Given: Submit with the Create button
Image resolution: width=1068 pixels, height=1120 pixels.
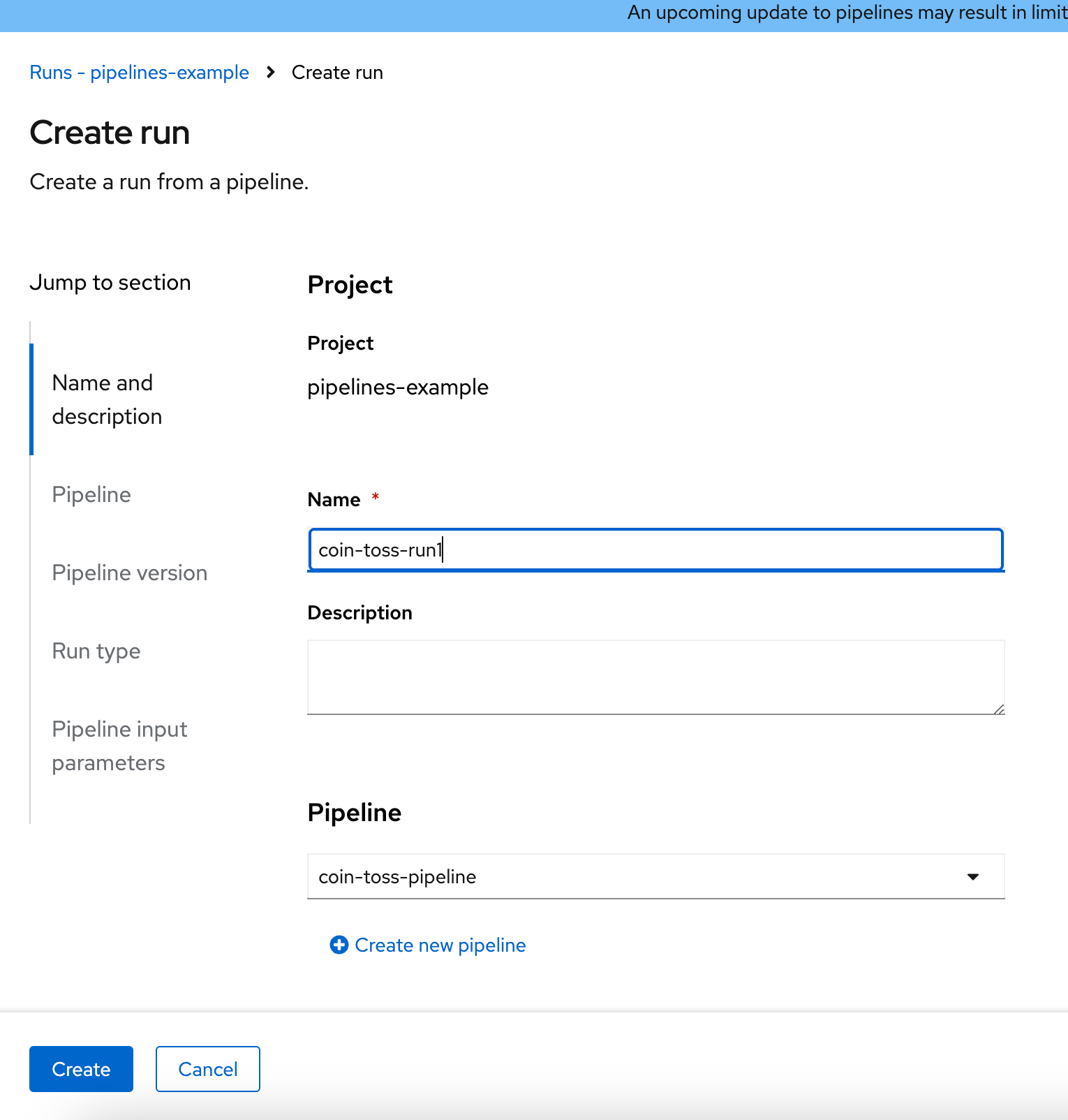Looking at the screenshot, I should [x=81, y=1069].
